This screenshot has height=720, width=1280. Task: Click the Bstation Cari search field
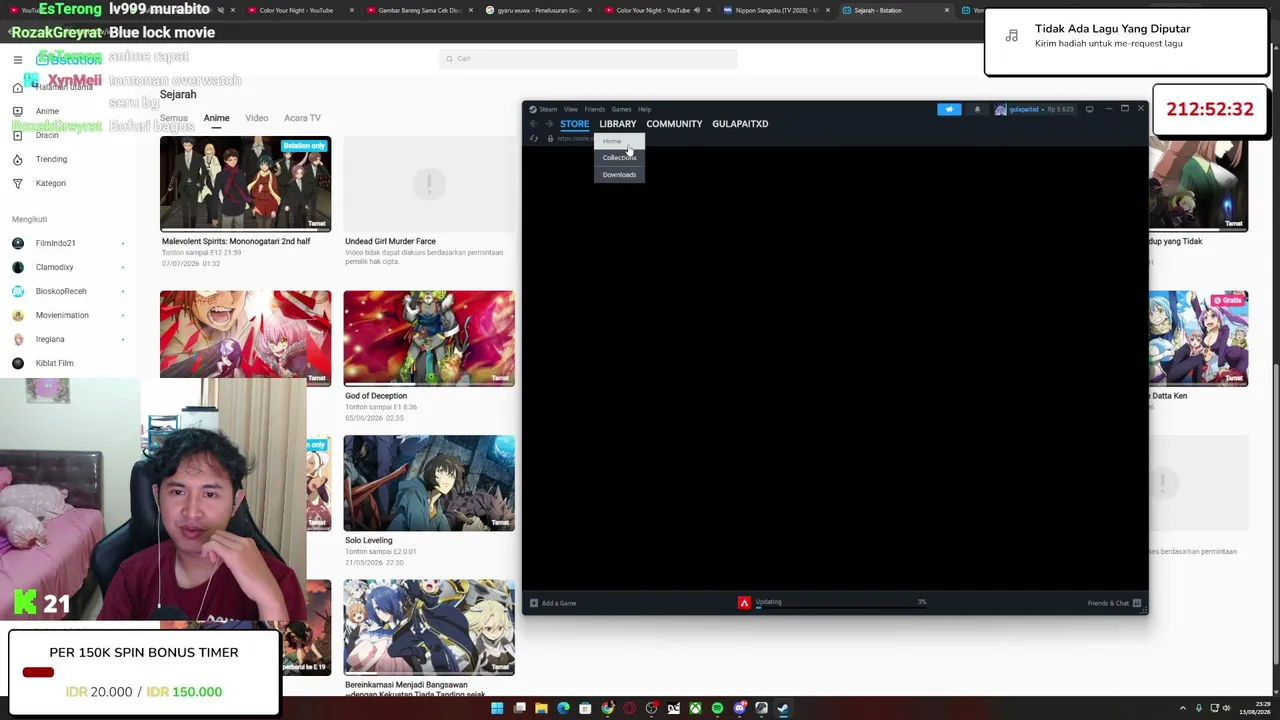click(587, 59)
